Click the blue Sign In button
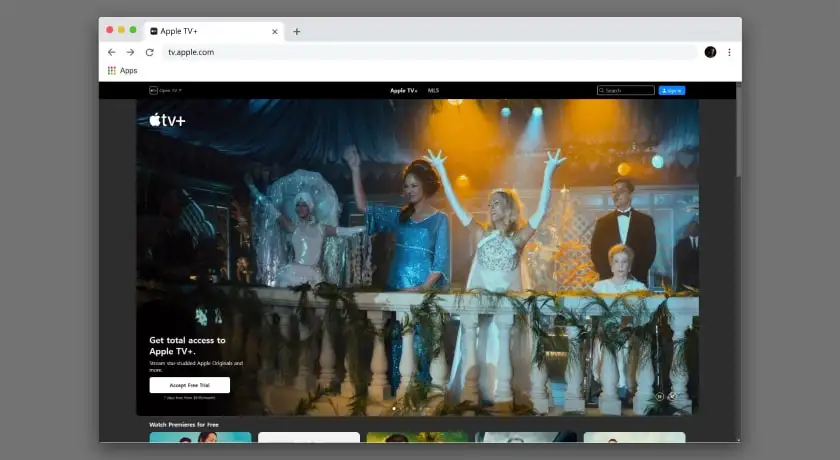This screenshot has width=840, height=460. (672, 91)
